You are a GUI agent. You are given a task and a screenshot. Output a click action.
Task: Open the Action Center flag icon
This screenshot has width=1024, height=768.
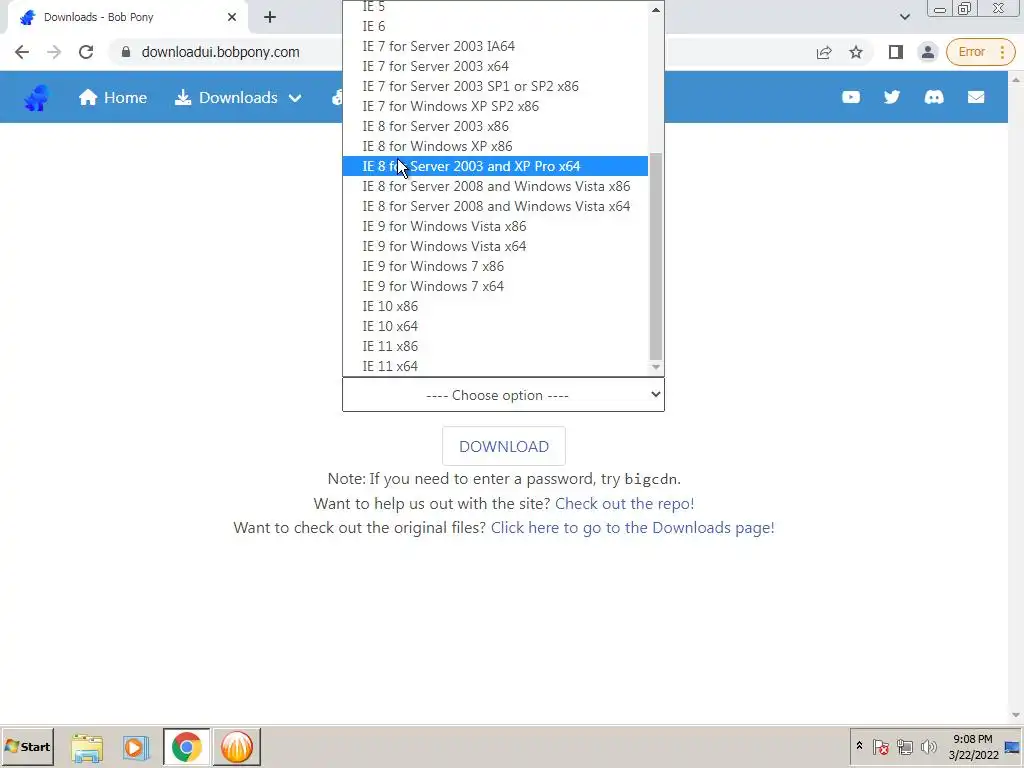click(x=881, y=746)
